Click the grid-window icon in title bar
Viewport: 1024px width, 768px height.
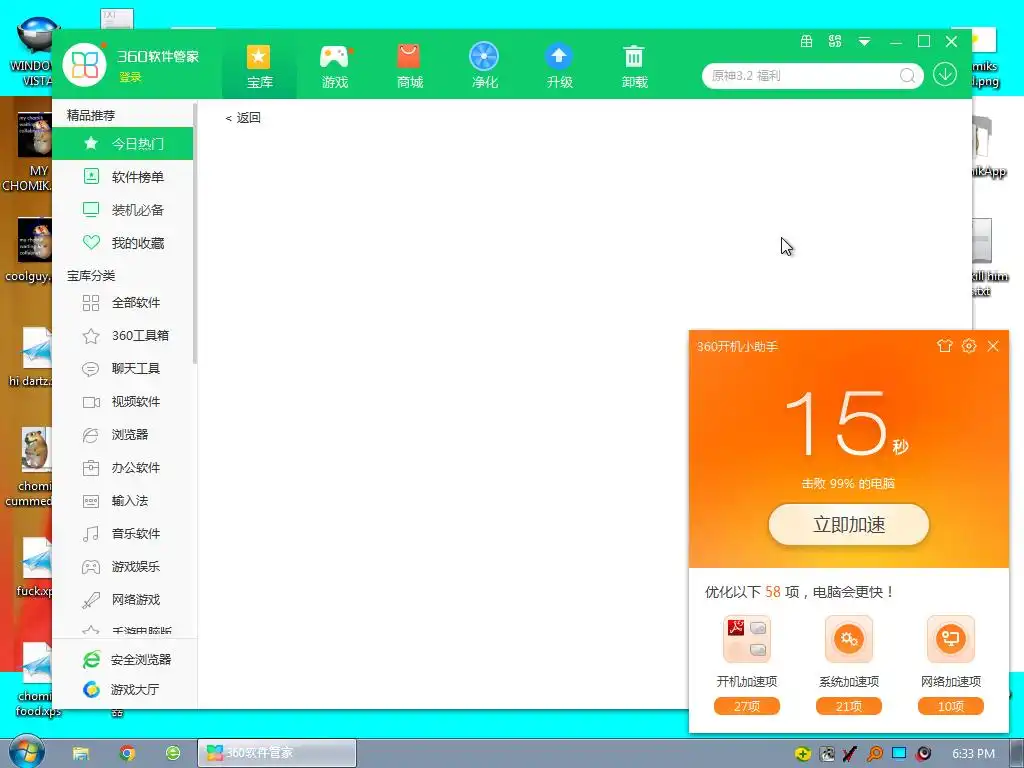coord(807,42)
